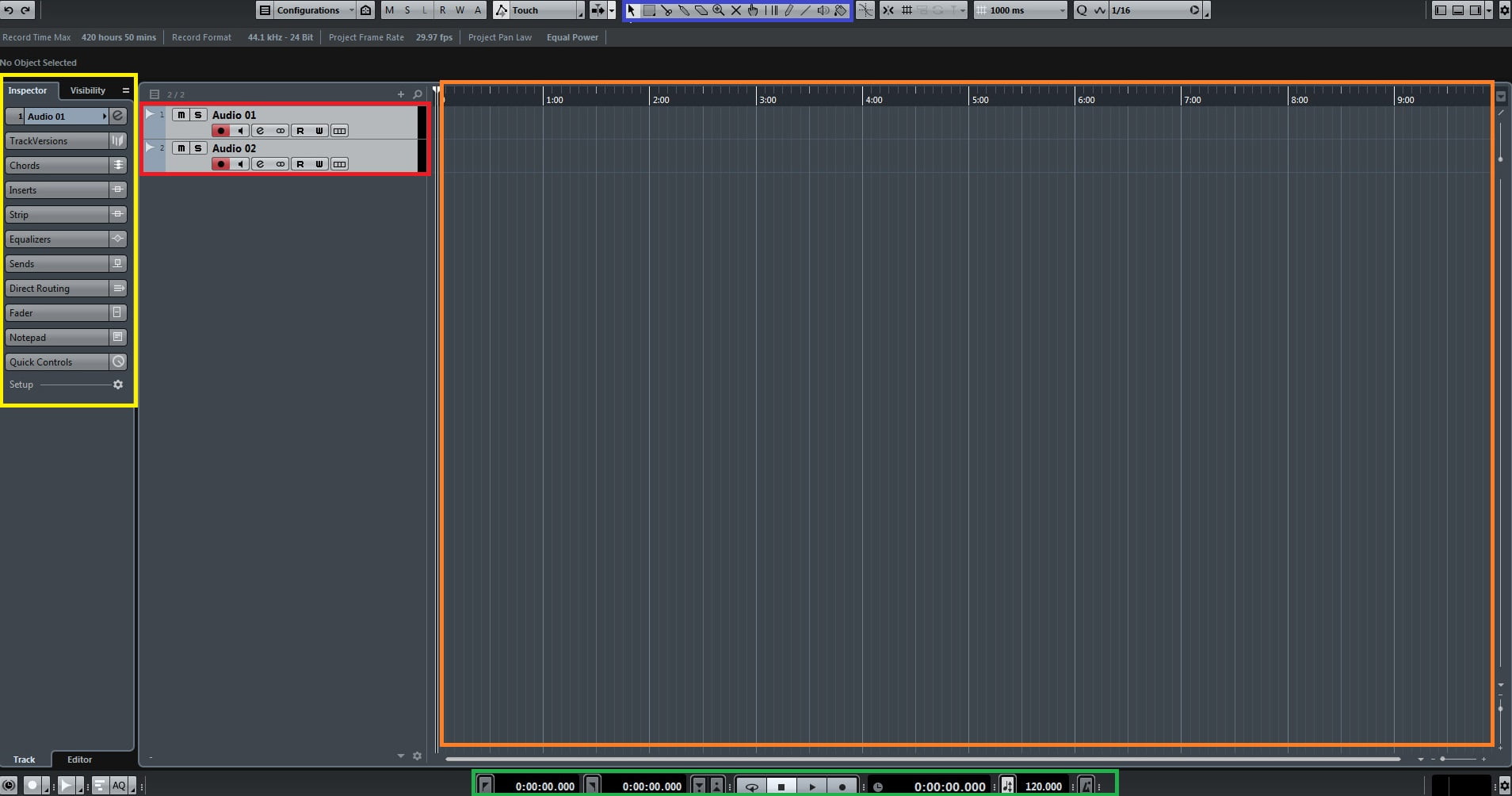Click the Audio 01 name in Inspector
Viewport: 1512px width, 796px height.
point(66,117)
